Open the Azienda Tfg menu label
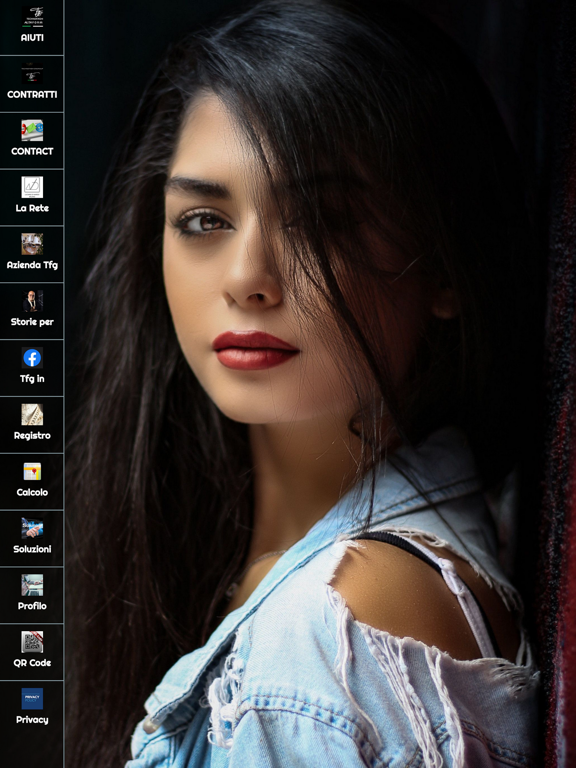The image size is (576, 768). click(x=32, y=265)
